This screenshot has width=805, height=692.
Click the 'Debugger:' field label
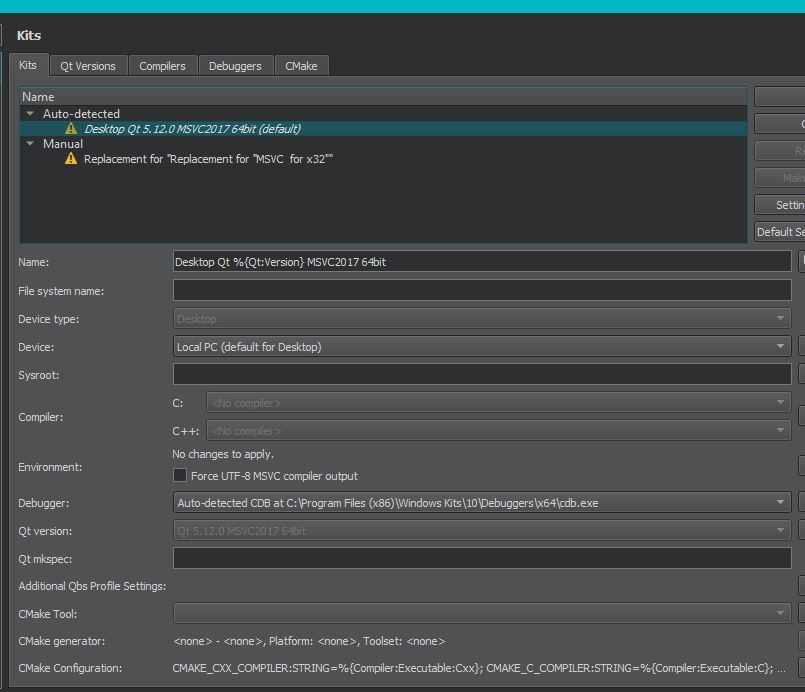[x=44, y=503]
